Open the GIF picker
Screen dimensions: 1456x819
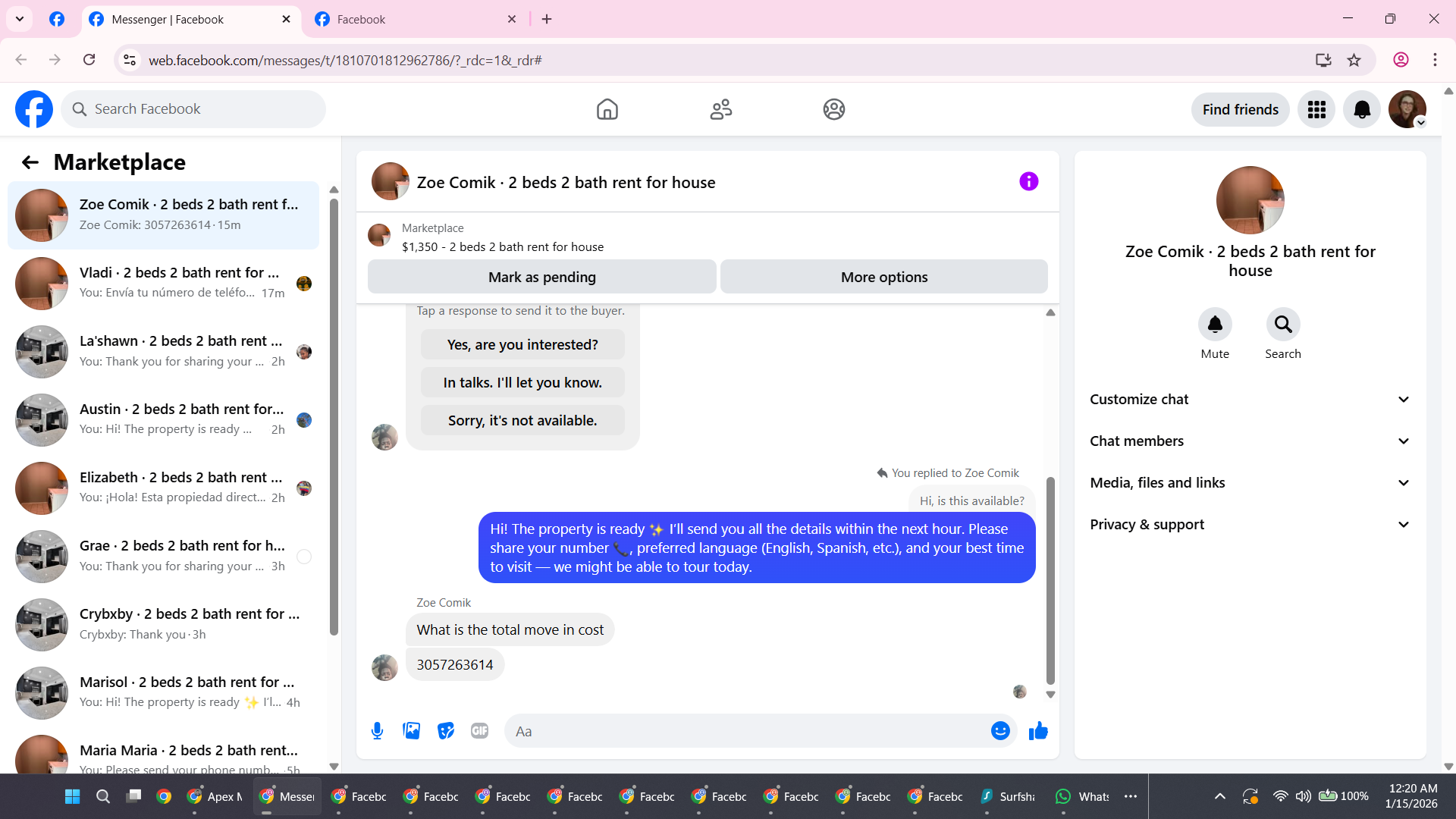[x=479, y=731]
